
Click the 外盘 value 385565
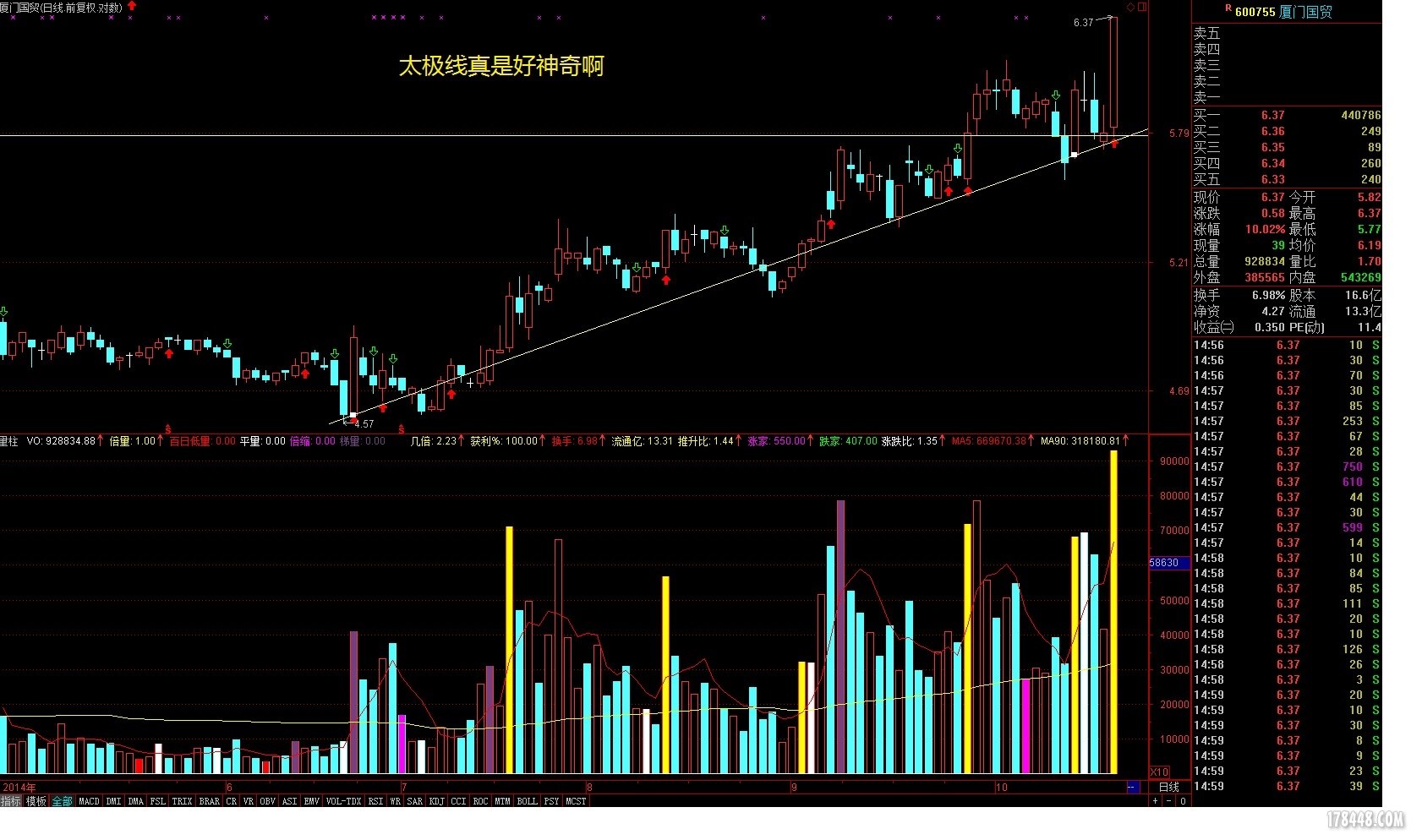(x=1264, y=277)
